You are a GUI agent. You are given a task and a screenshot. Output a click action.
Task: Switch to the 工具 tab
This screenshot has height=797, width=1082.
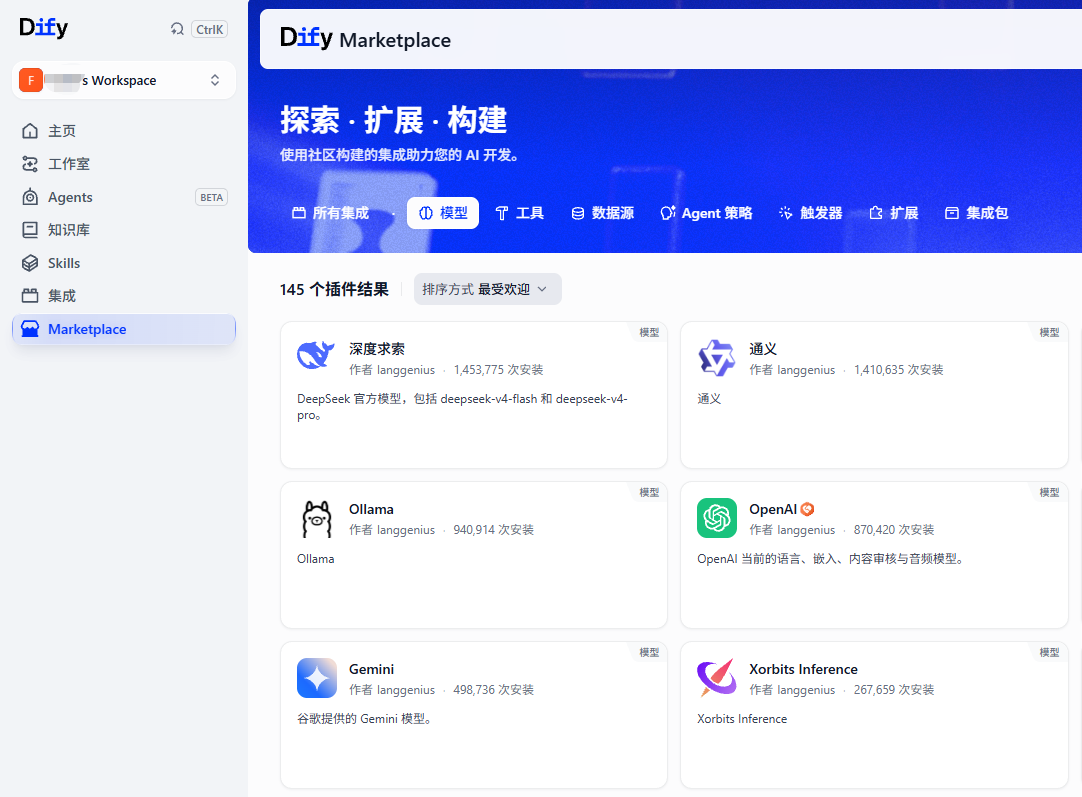coord(520,213)
